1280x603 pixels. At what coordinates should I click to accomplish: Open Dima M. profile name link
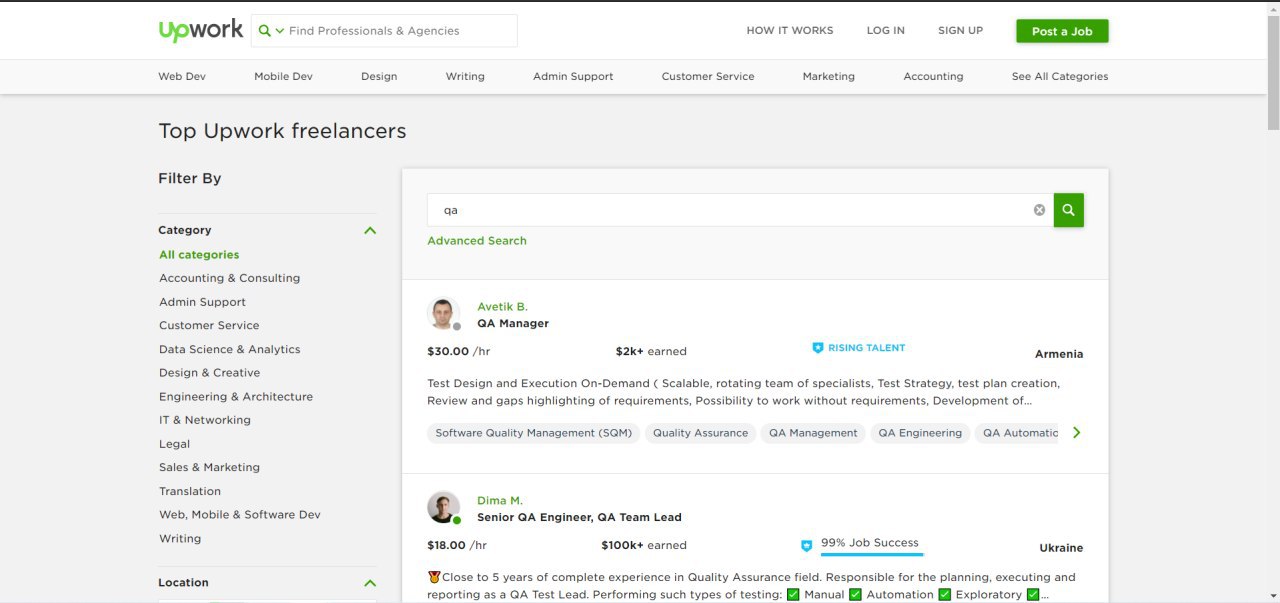[500, 501]
